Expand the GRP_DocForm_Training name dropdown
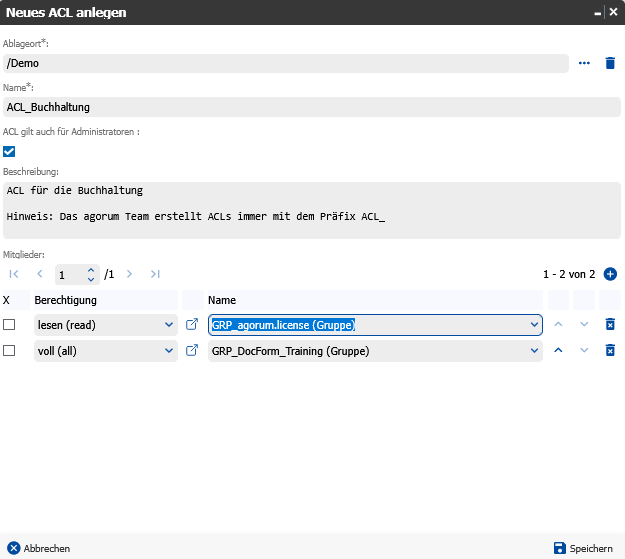This screenshot has height=559, width=625. point(532,351)
